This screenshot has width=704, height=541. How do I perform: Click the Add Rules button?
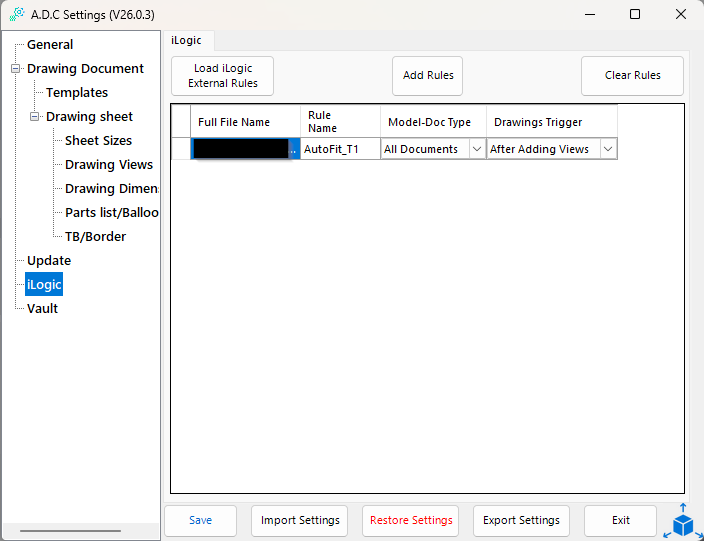click(x=427, y=76)
